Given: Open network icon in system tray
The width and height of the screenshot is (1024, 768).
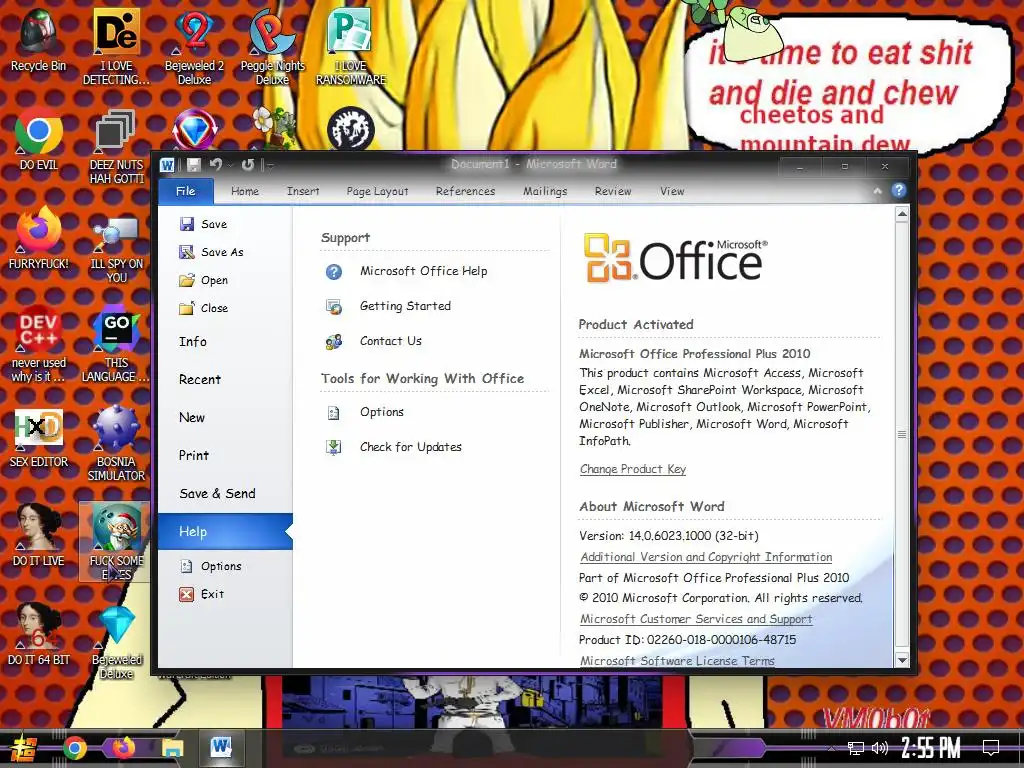Looking at the screenshot, I should [856, 748].
